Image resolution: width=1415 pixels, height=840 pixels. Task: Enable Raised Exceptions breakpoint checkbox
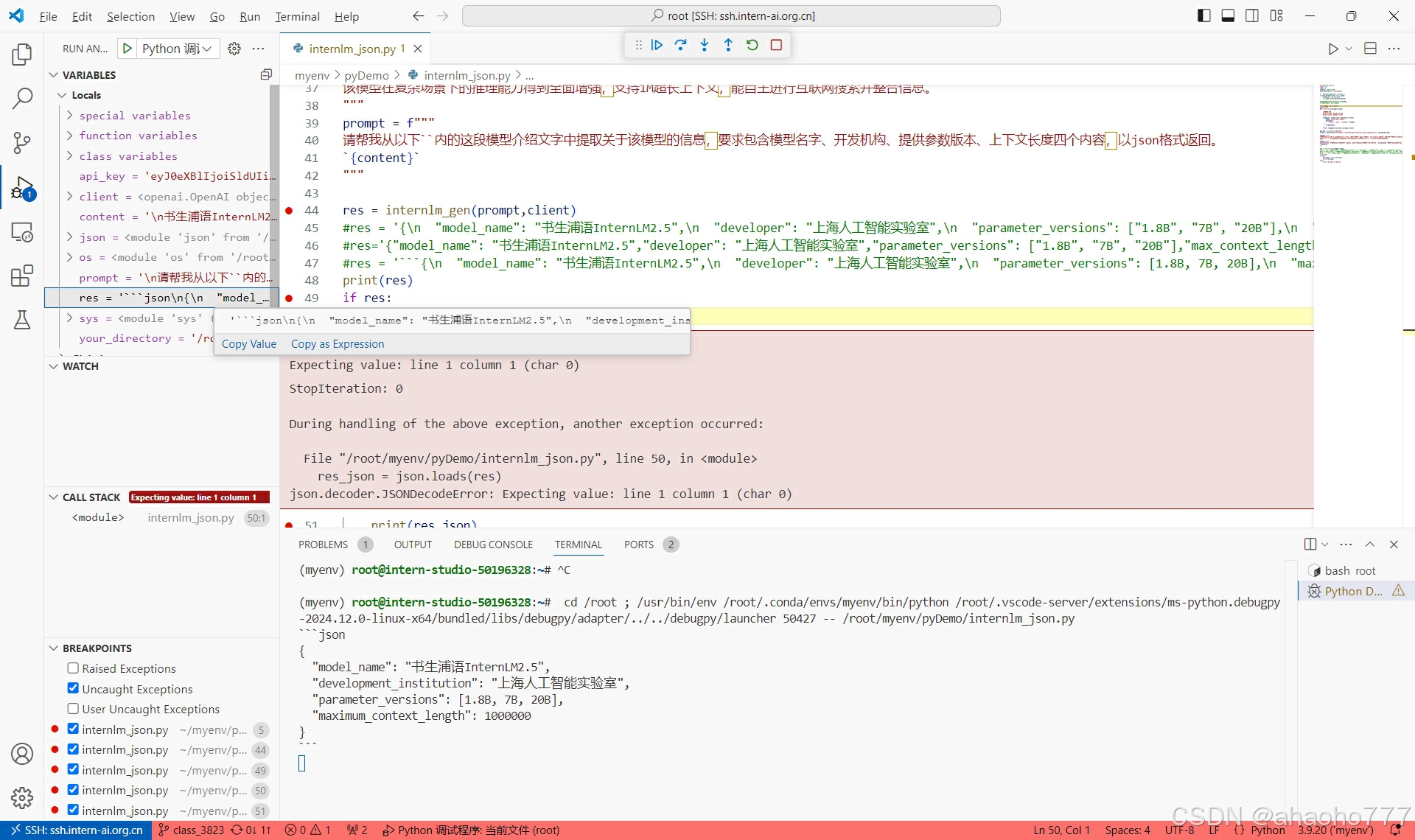tap(73, 668)
